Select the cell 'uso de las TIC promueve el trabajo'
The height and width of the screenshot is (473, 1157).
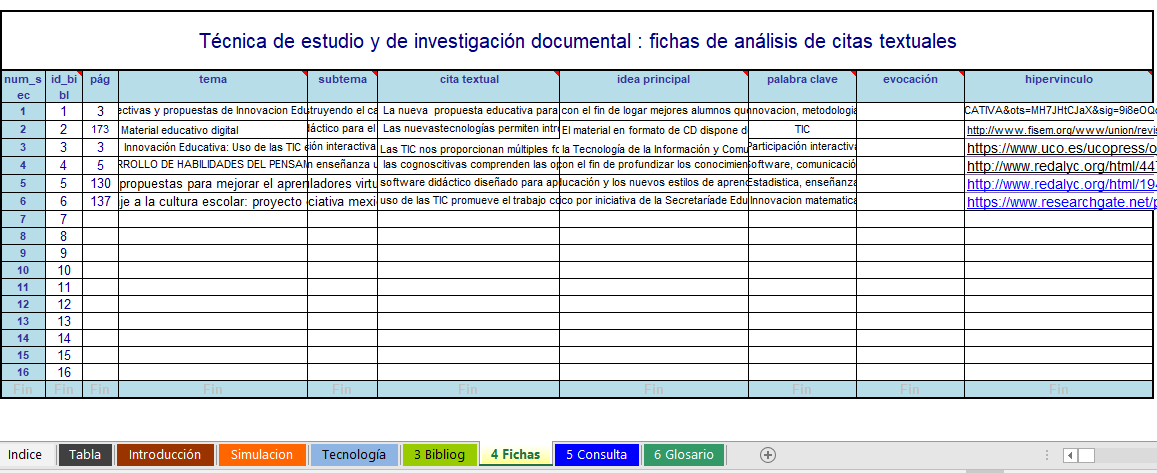point(469,201)
